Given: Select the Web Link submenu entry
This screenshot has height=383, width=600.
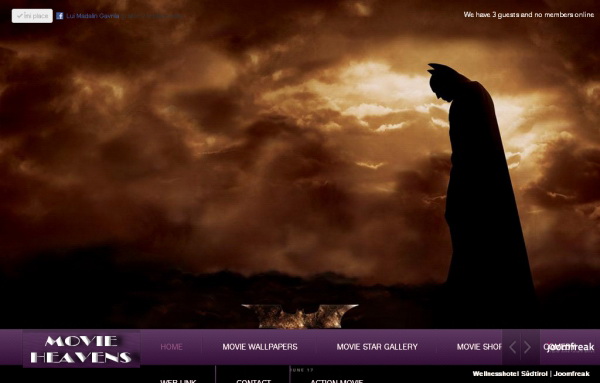Looking at the screenshot, I should click(178, 381).
